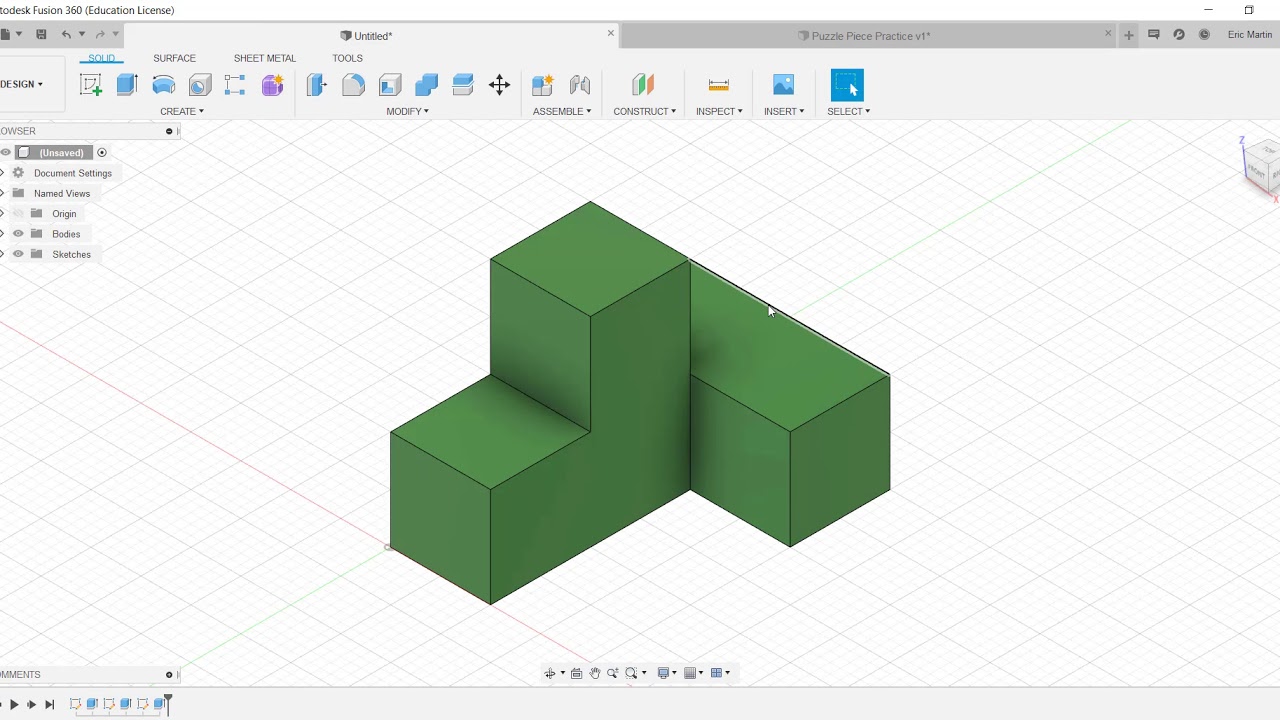Open the Viewports layout dropdown
Viewport: 1280px width, 720px height.
720,673
